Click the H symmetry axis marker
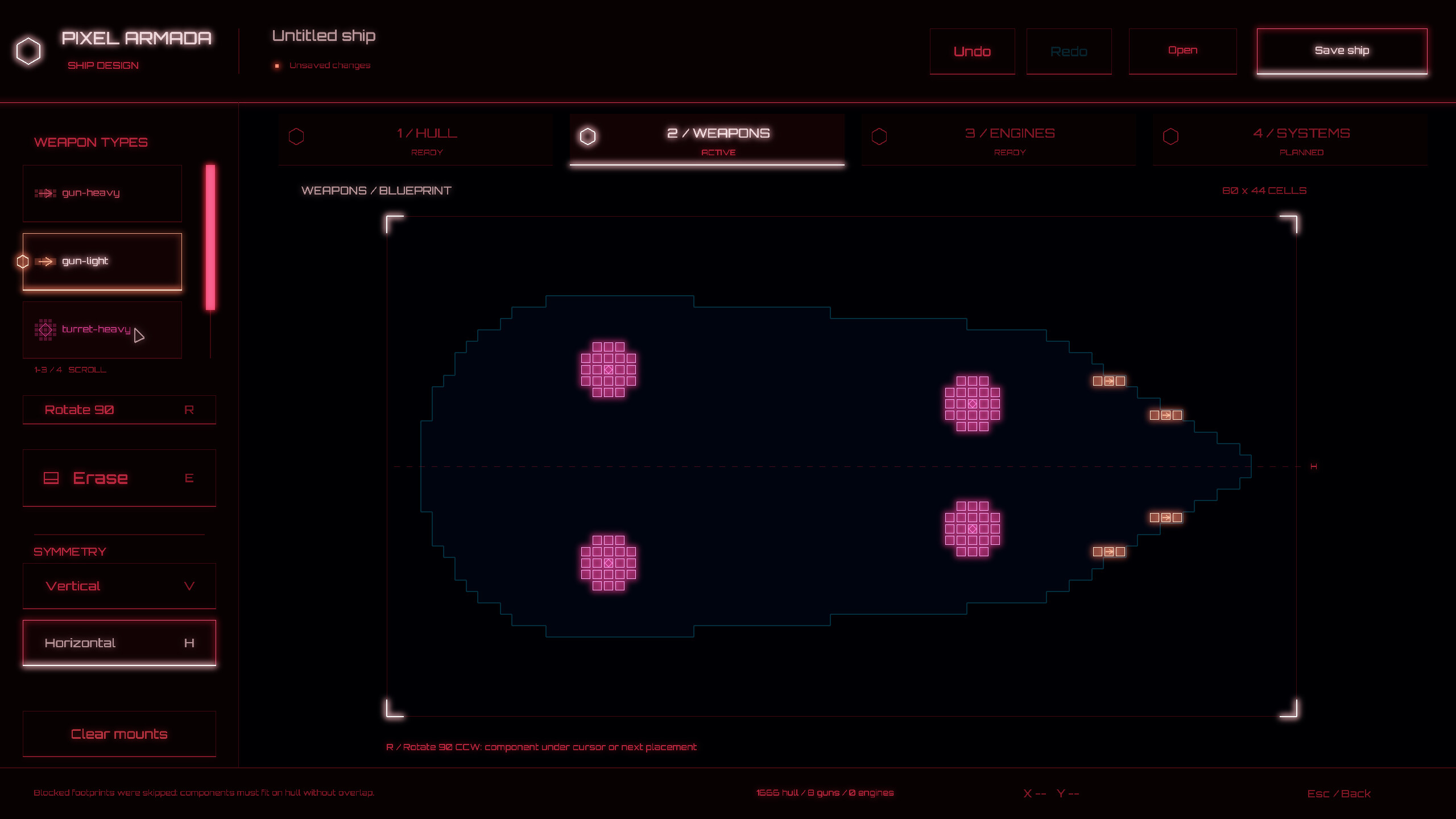The height and width of the screenshot is (819, 1456). tap(1314, 466)
